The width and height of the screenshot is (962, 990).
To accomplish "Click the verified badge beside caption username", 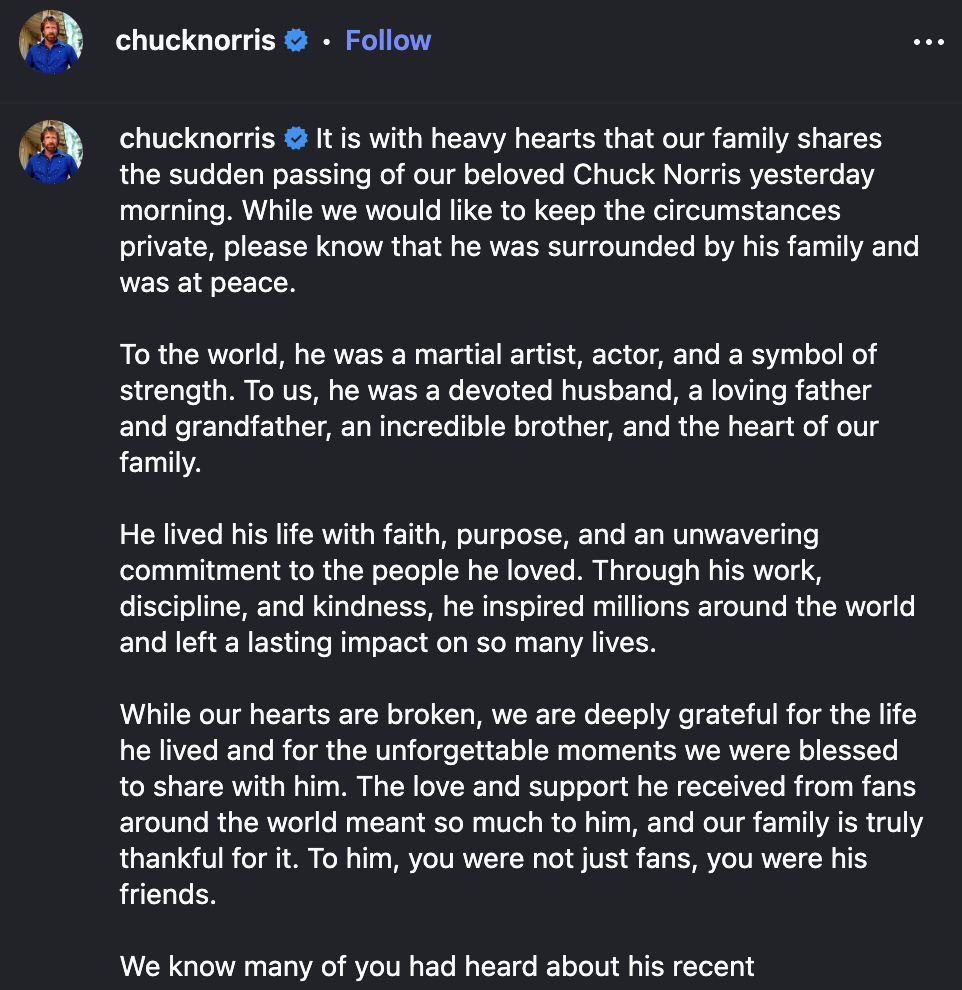I will click(x=296, y=137).
